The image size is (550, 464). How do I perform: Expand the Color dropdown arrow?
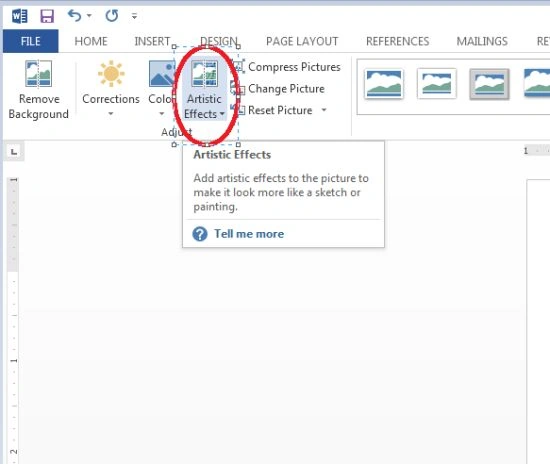click(x=162, y=114)
